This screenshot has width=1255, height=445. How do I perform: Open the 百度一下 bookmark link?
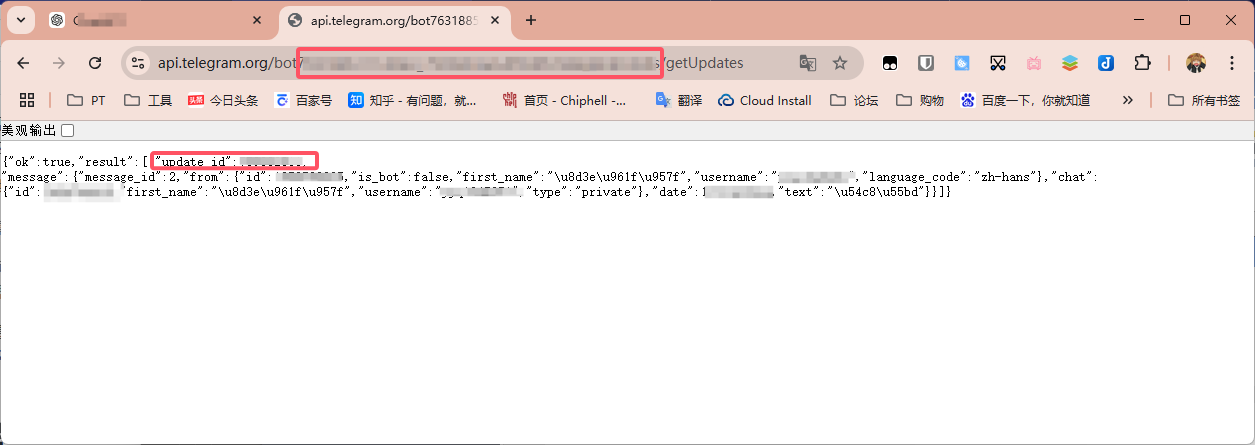(x=1024, y=100)
